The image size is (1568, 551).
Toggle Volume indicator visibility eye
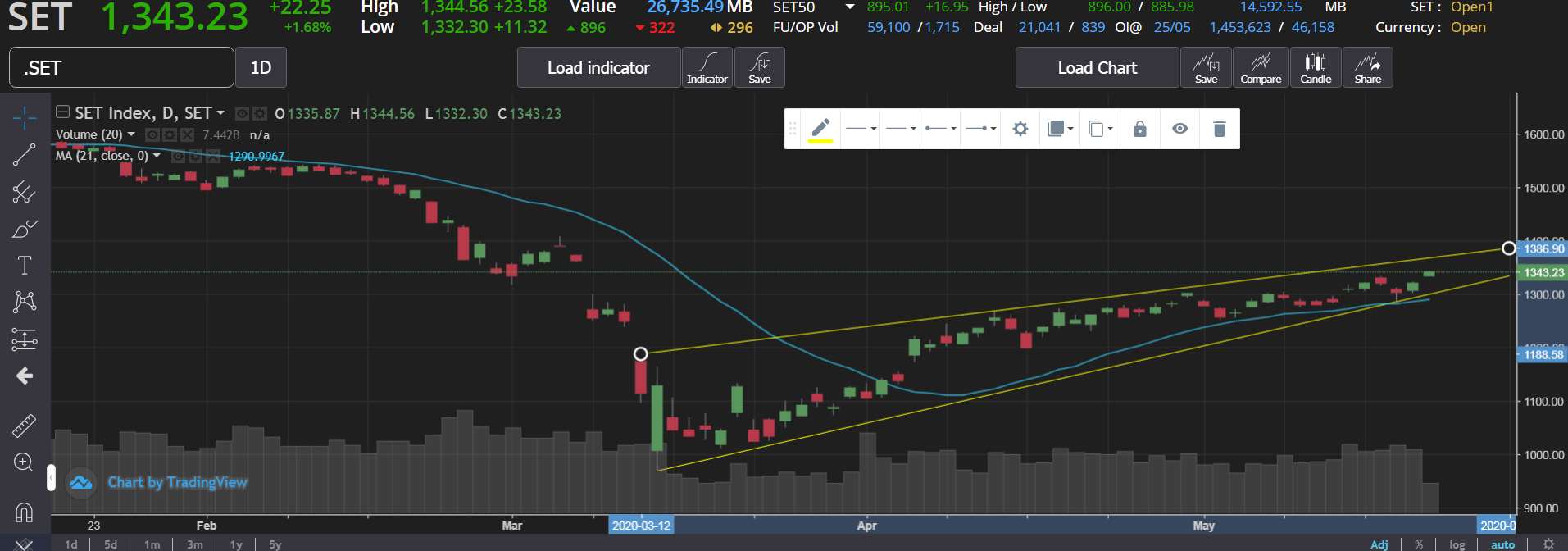click(152, 134)
